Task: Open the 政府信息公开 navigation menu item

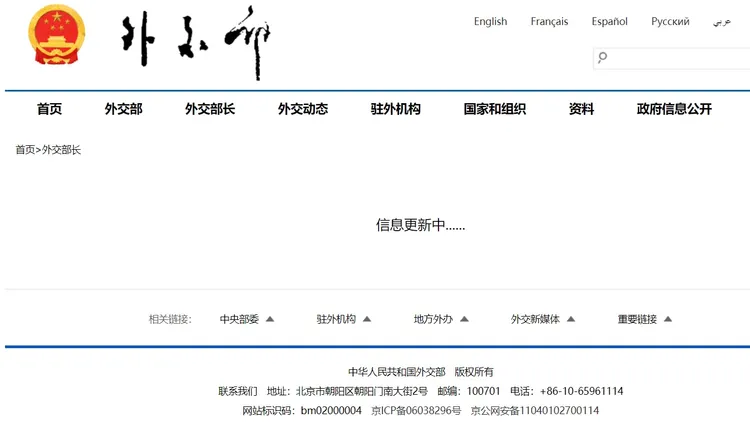Action: click(674, 109)
